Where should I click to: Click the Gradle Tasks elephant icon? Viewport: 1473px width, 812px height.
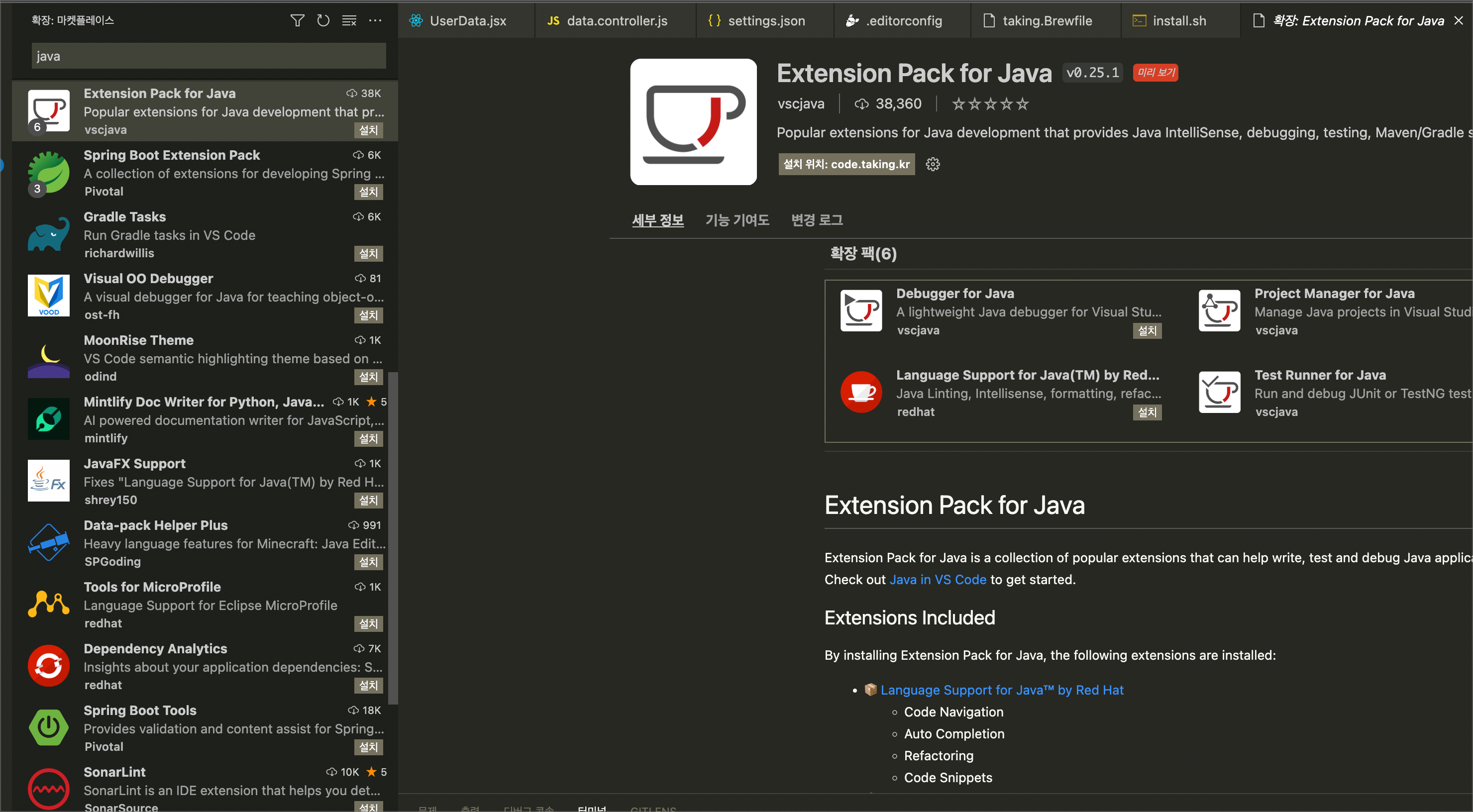click(x=48, y=233)
